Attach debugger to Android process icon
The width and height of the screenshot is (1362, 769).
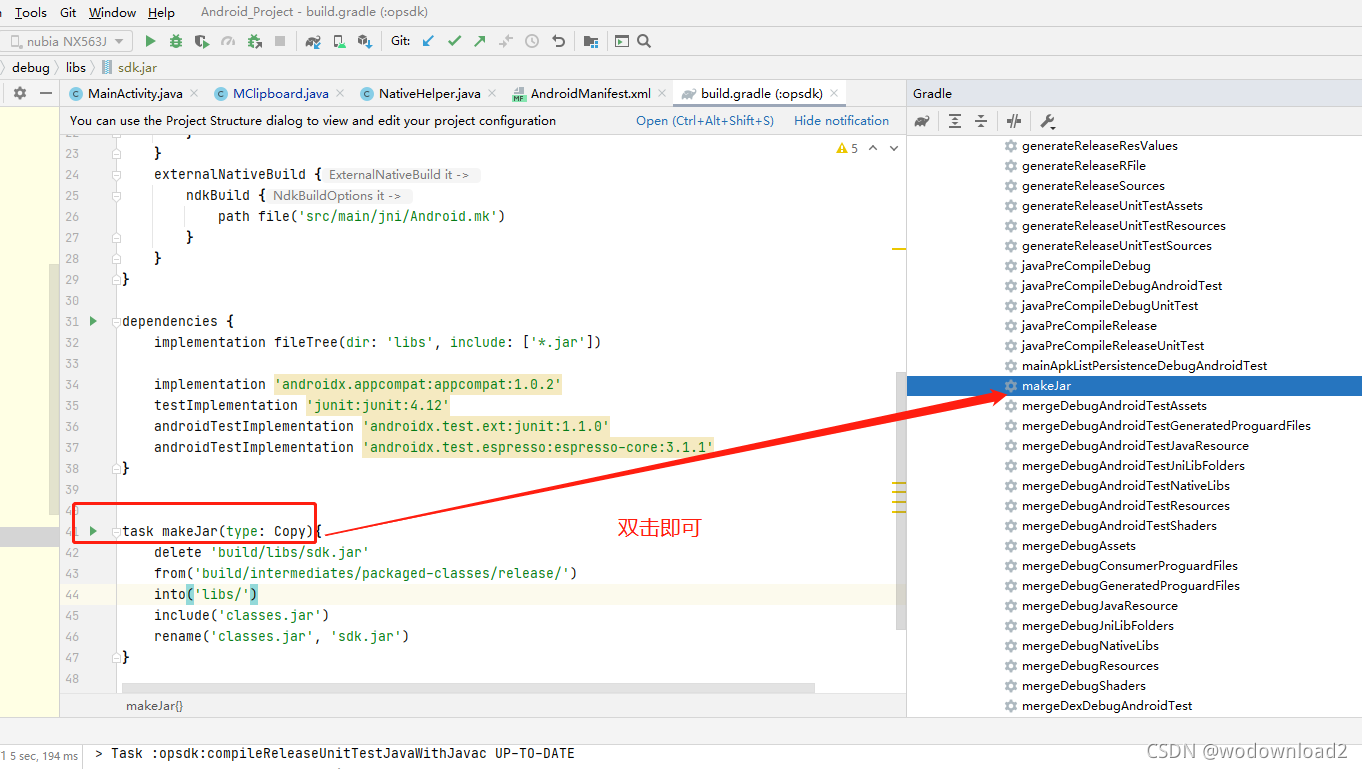(254, 41)
